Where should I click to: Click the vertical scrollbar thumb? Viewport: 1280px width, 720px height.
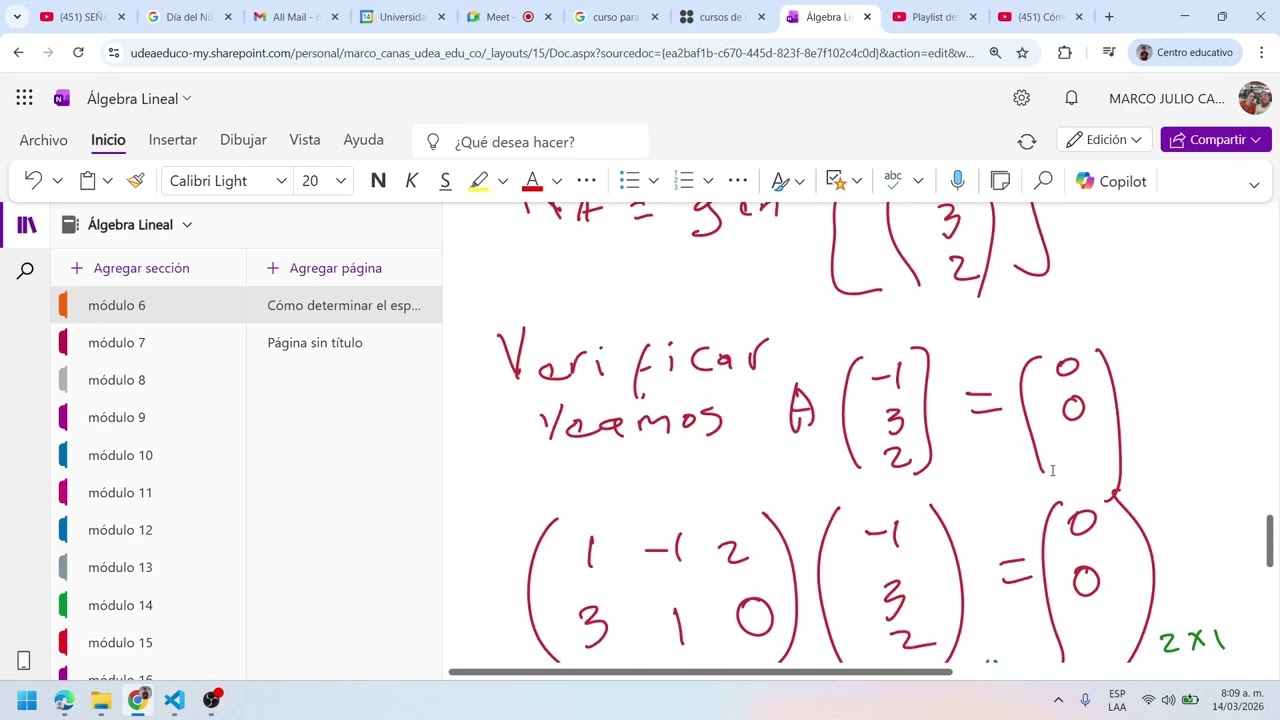click(x=1270, y=541)
